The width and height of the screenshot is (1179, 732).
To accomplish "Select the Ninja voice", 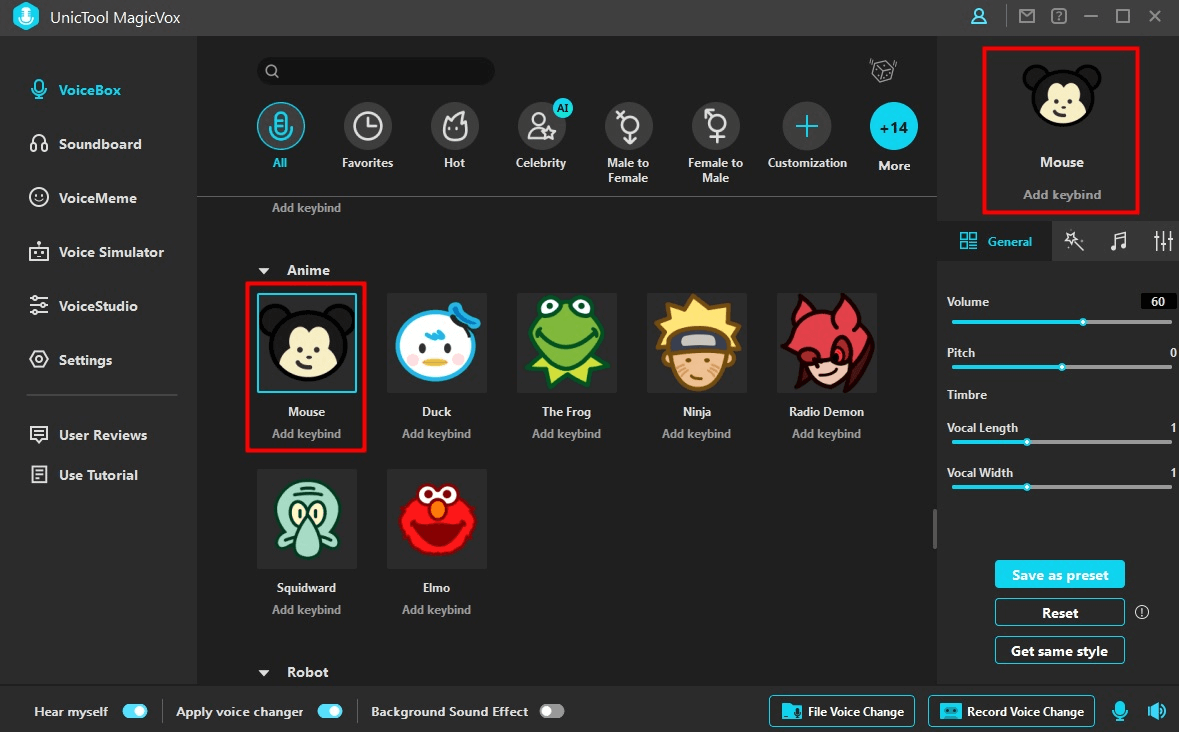I will tap(697, 343).
